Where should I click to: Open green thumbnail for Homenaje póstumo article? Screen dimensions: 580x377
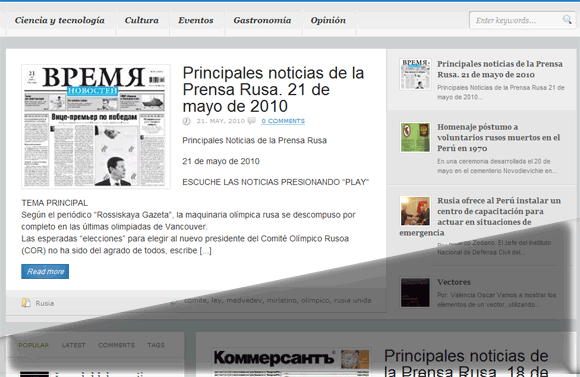[415, 137]
